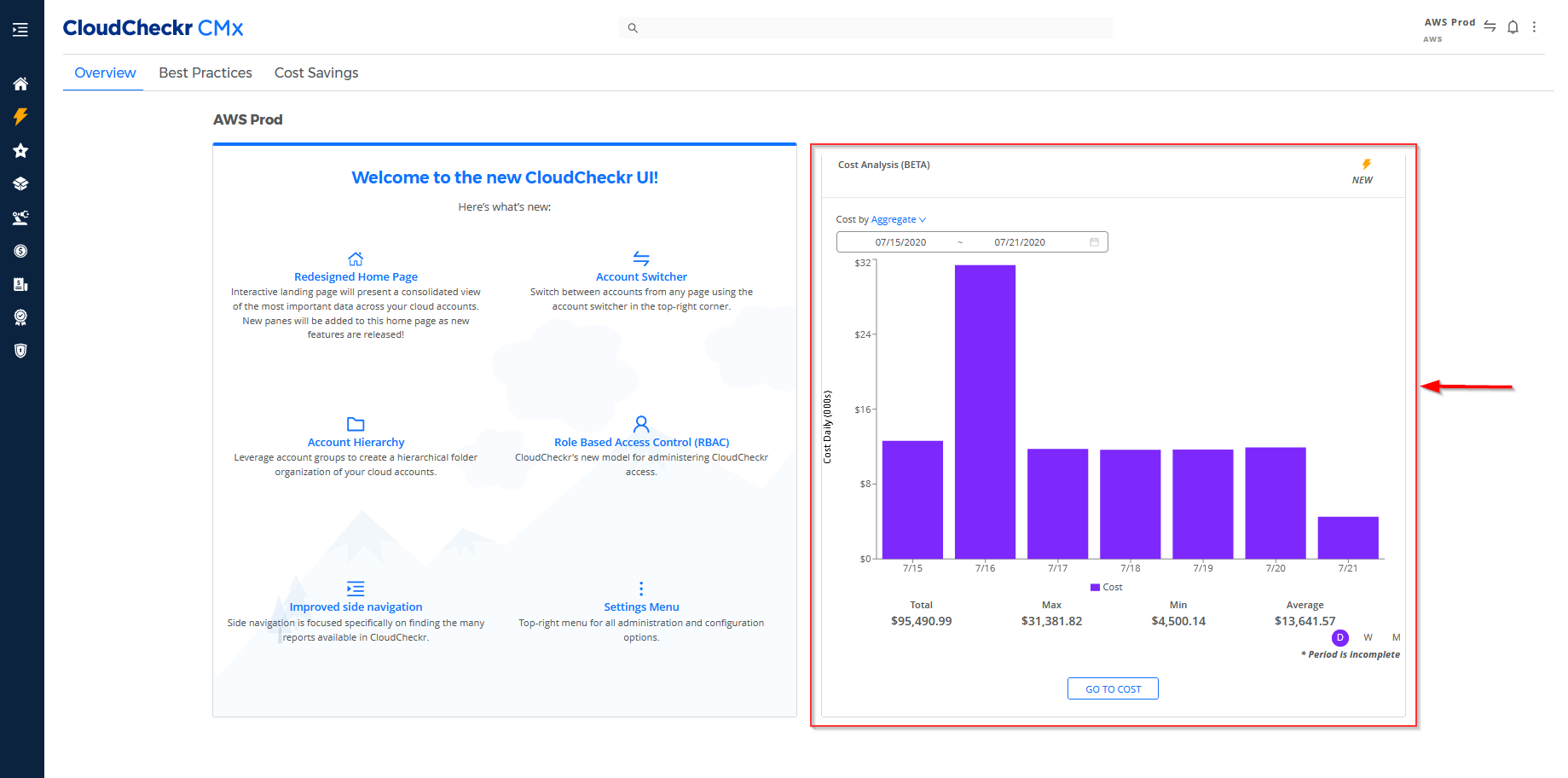This screenshot has width=1568, height=778.
Task: Click the 7/16 cost bar in chart
Action: point(985,412)
